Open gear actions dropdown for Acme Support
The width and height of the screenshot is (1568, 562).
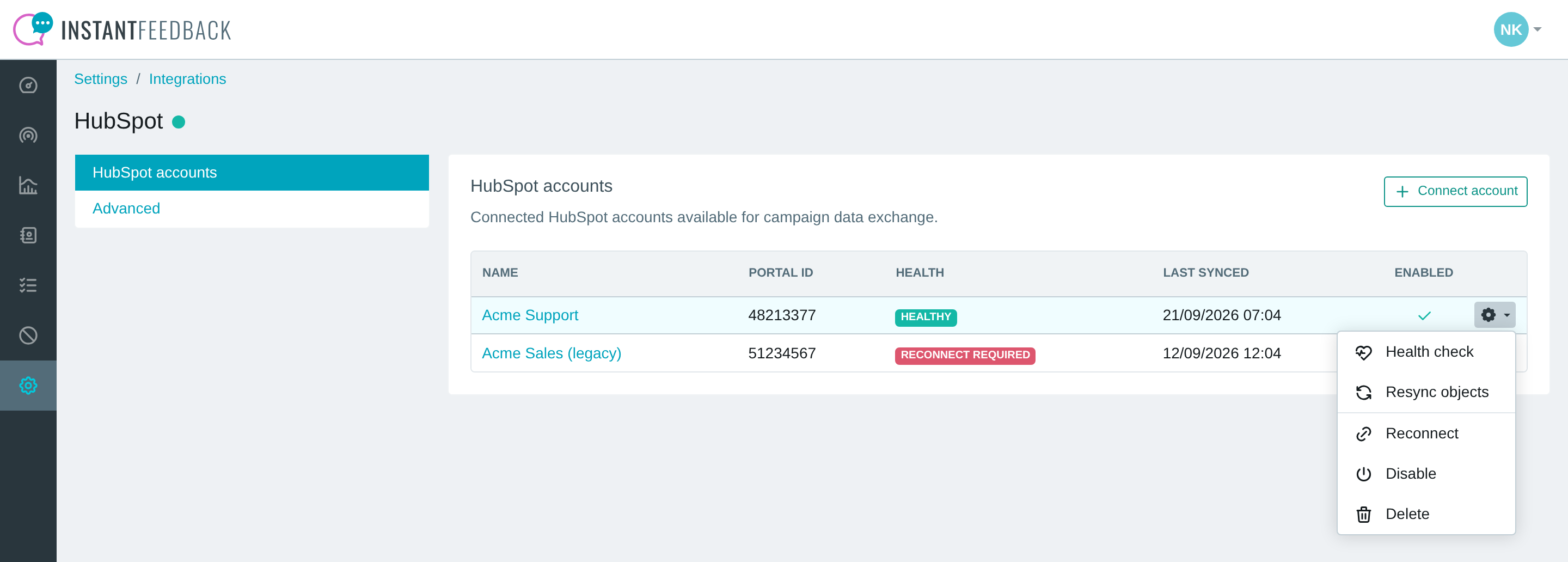pos(1494,315)
